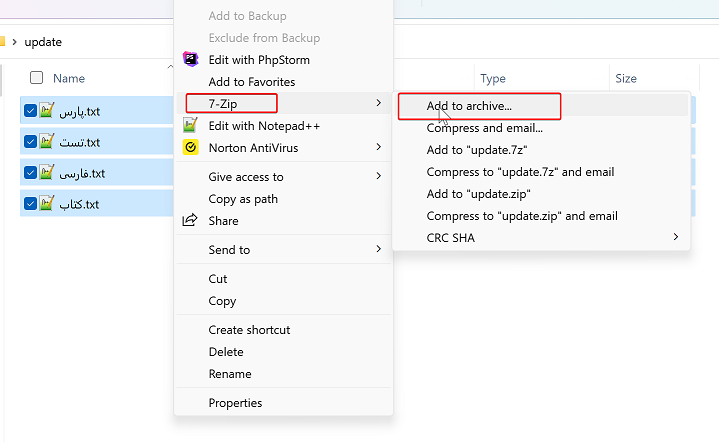This screenshot has height=443, width=719.
Task: Click the file icon of تست.txt
Action: [x=46, y=141]
